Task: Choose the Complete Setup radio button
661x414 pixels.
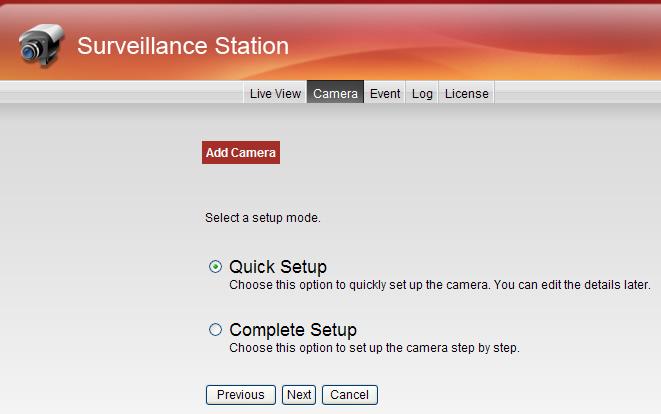Action: click(215, 329)
